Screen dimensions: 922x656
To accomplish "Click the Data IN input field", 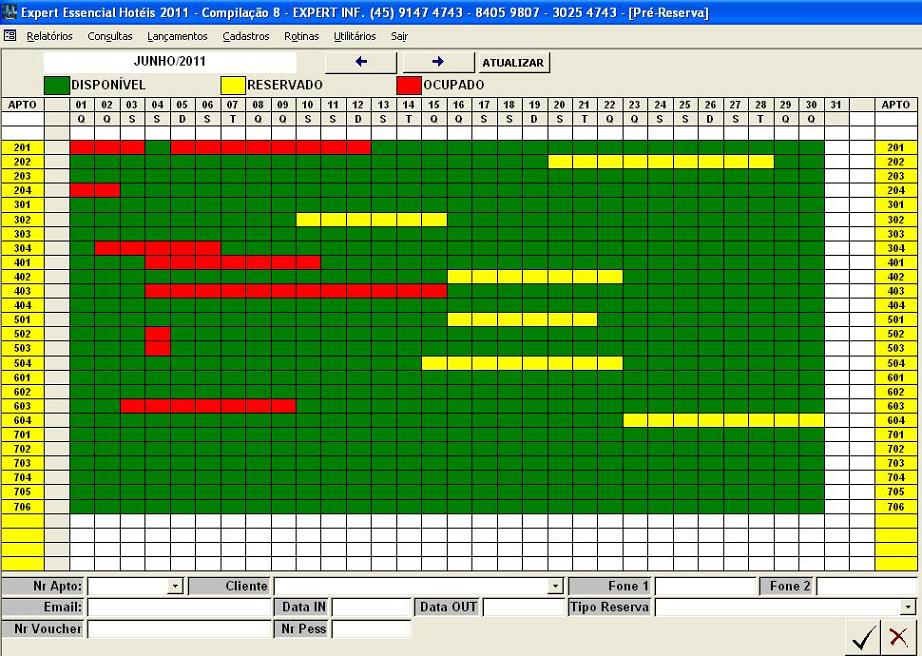I will click(x=371, y=608).
